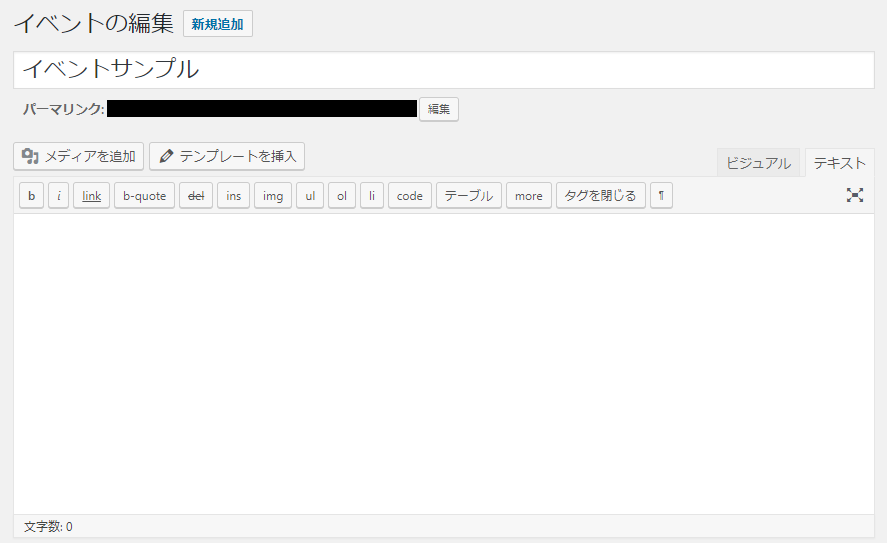Click タグを閉じる to close tags
887x543 pixels.
pos(601,196)
